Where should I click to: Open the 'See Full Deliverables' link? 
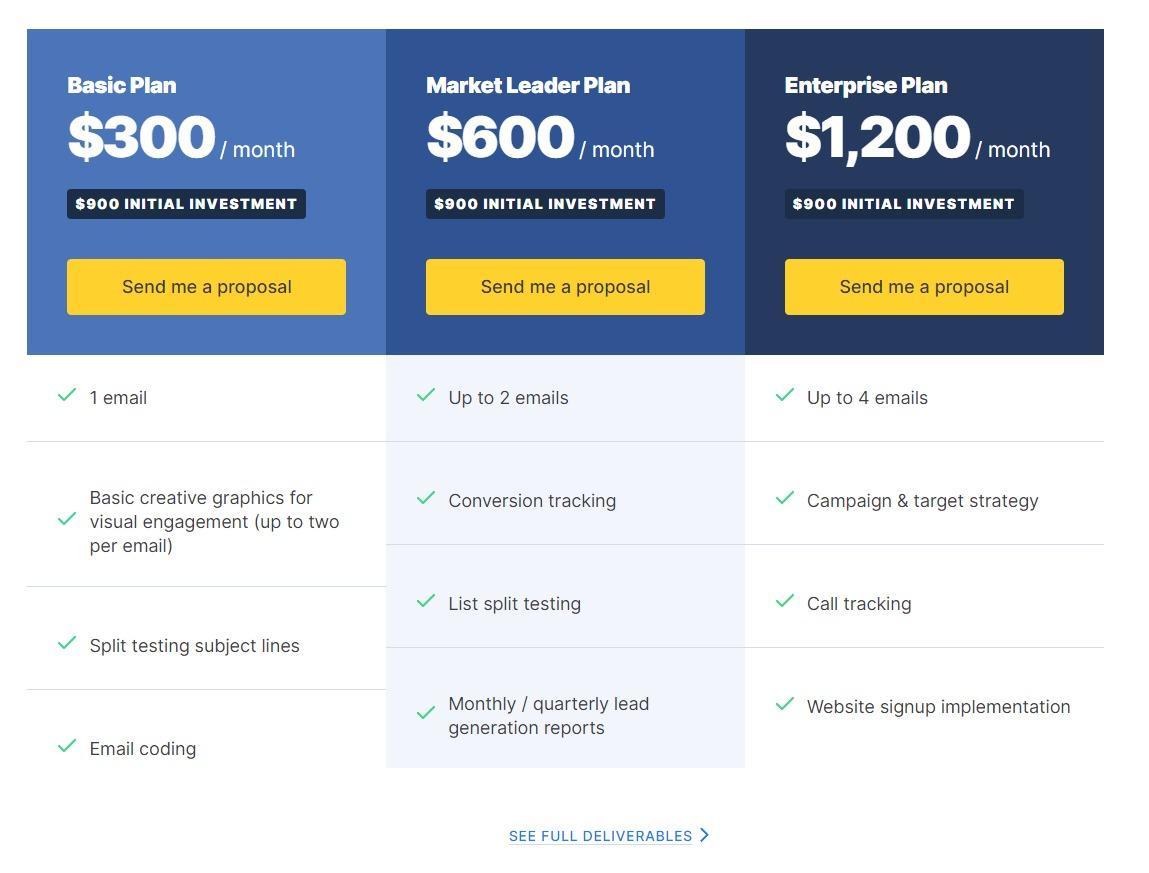(600, 836)
